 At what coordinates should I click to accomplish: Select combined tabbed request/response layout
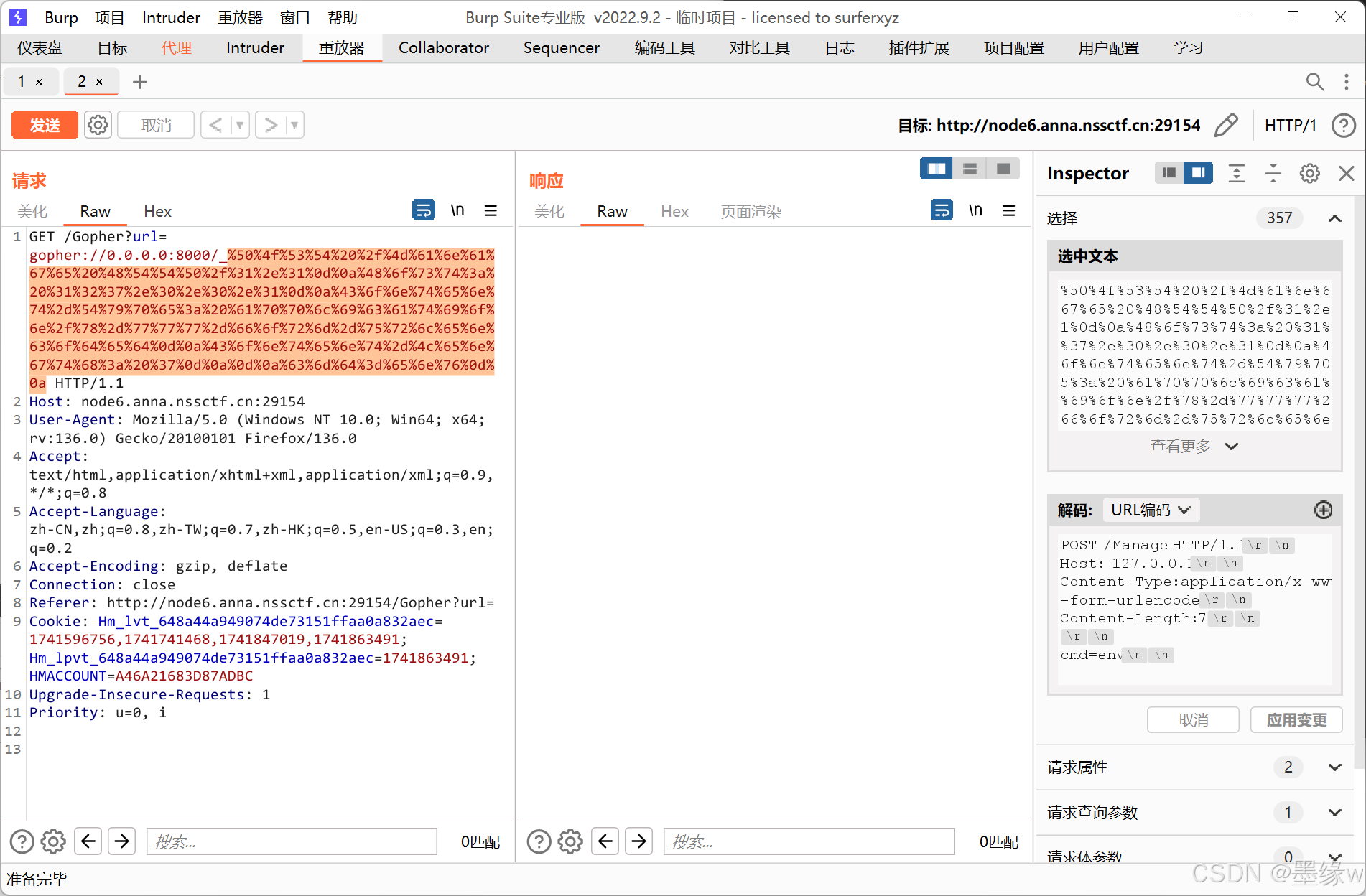point(1003,169)
